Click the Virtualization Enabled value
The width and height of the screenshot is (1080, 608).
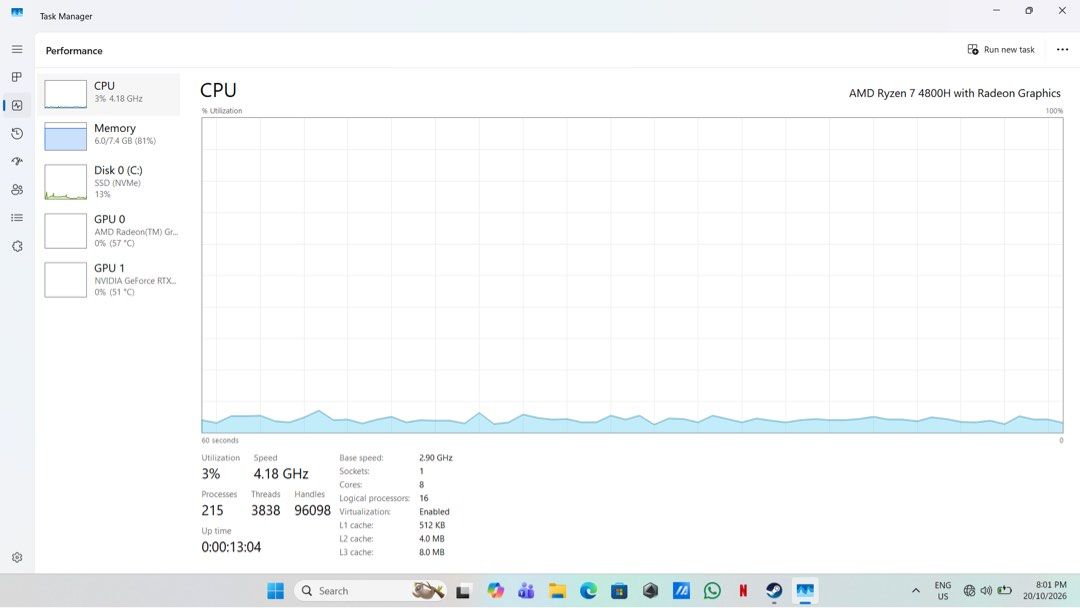pos(435,512)
